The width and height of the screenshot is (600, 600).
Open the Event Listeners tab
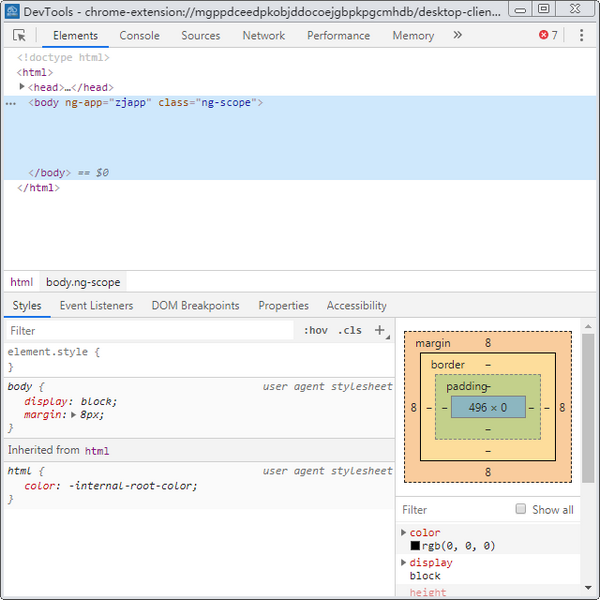[x=96, y=305]
